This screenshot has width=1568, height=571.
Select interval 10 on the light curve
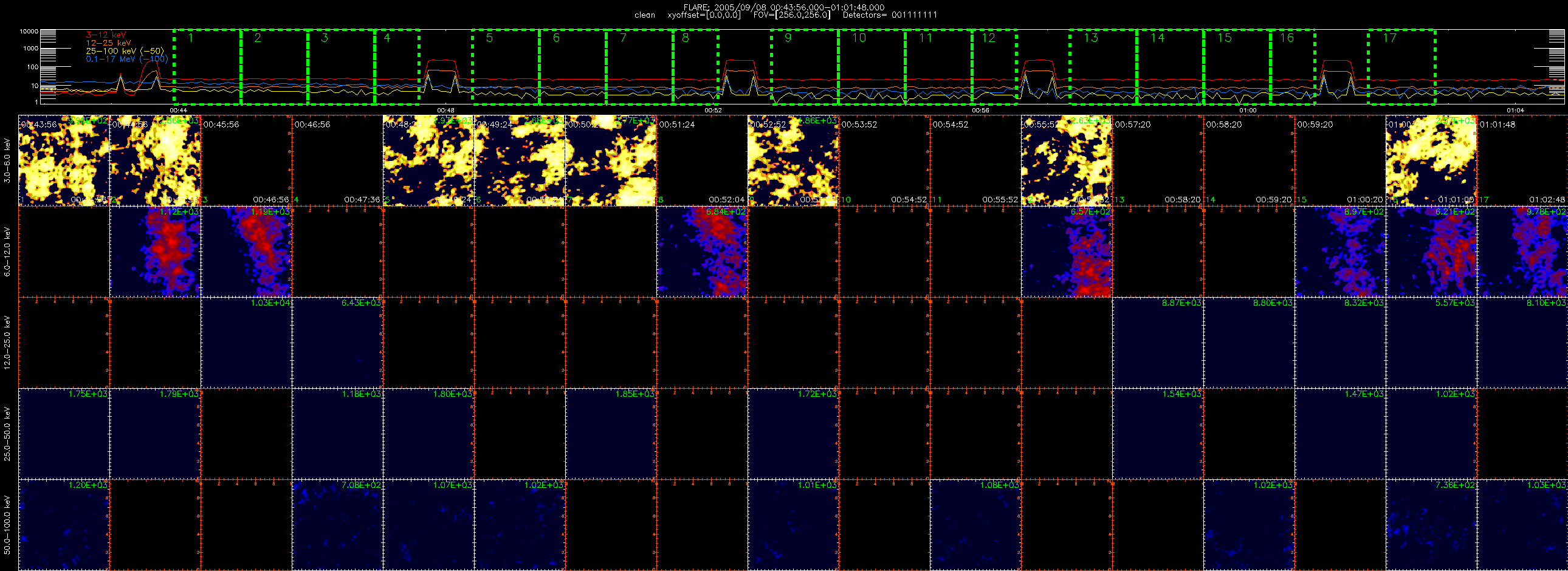[859, 38]
